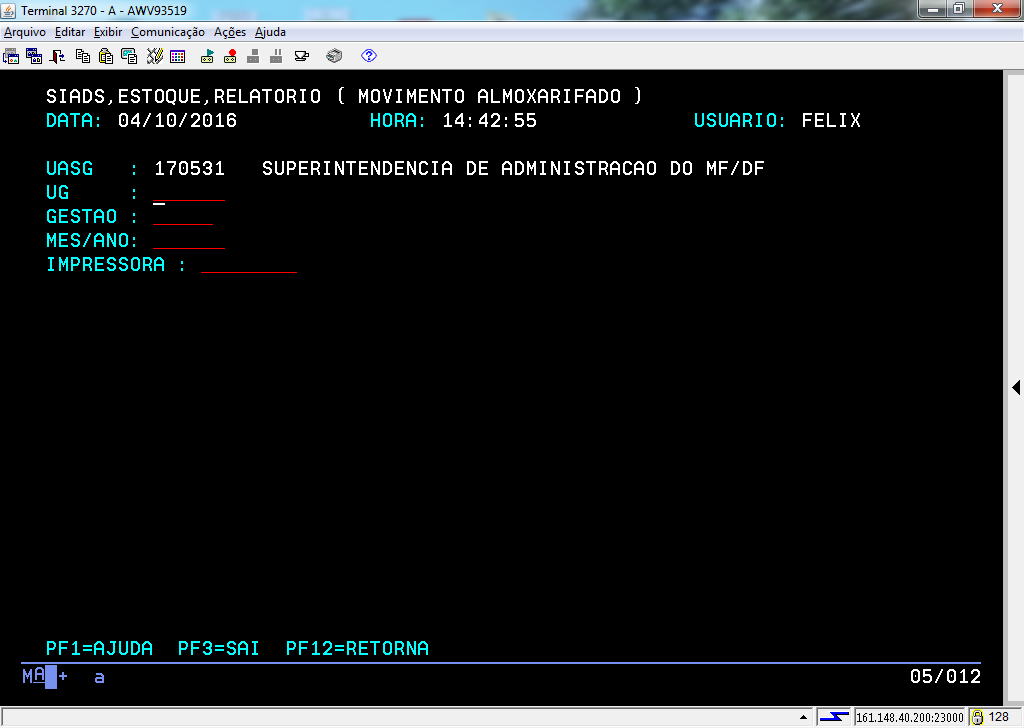Click the 128 encryption value in status bar
The width and height of the screenshot is (1024, 728).
(999, 717)
